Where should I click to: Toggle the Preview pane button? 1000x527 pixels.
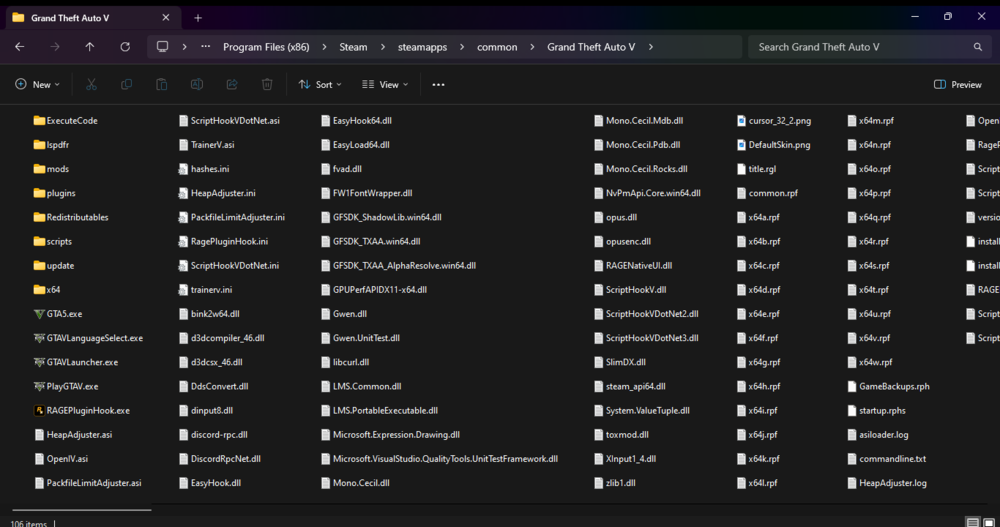click(x=957, y=85)
